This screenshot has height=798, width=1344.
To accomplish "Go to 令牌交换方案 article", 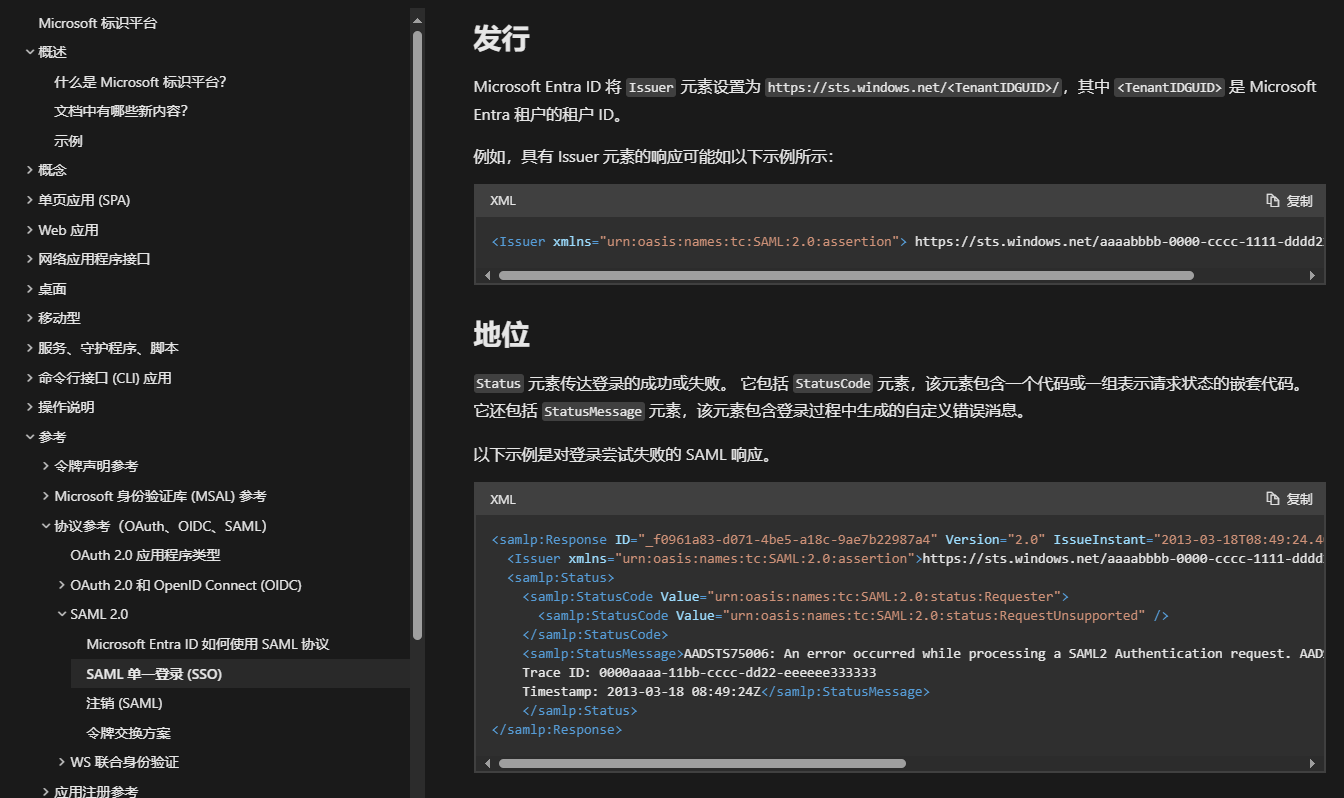I will click(x=128, y=733).
